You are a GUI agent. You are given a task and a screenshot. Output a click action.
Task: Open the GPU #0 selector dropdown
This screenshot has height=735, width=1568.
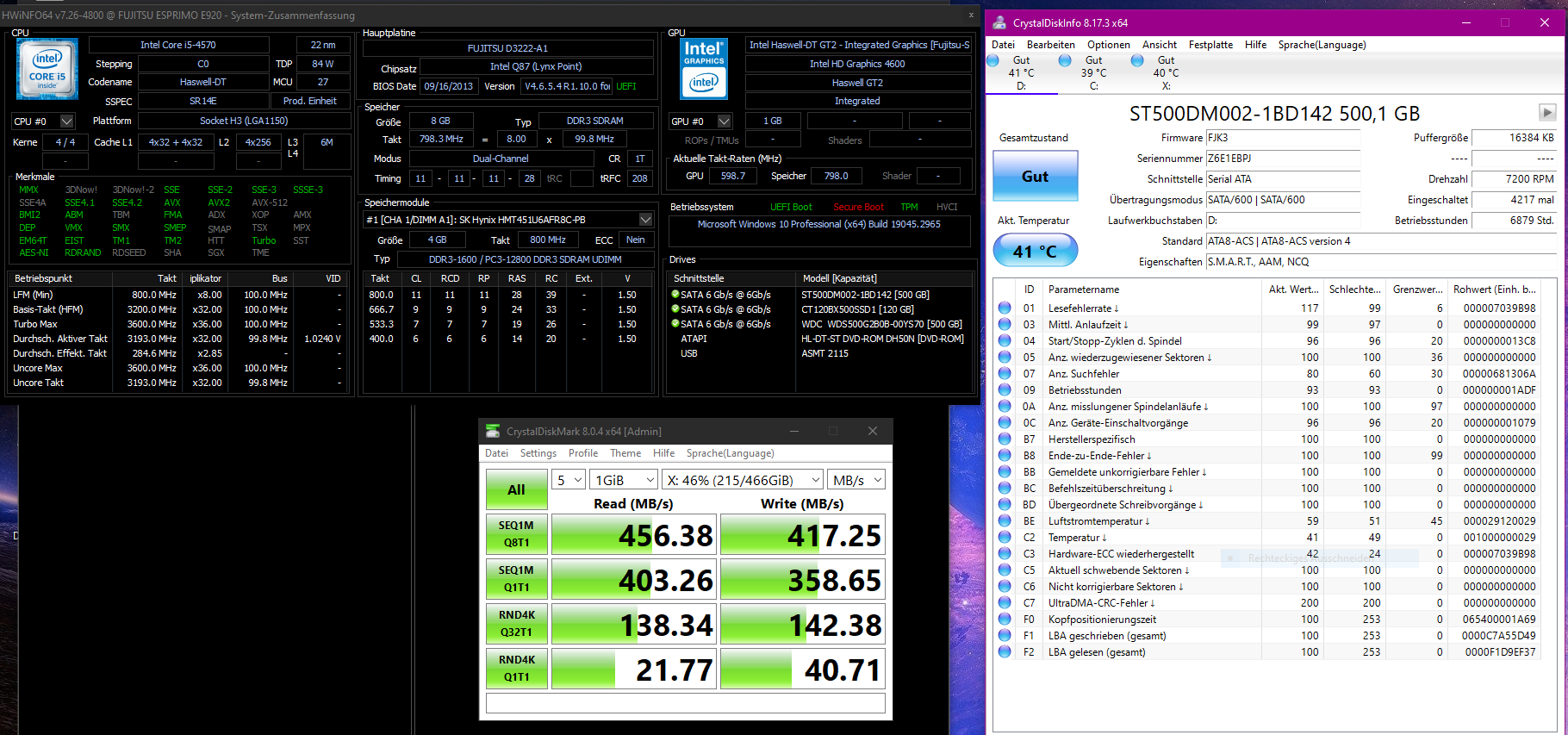coord(701,121)
